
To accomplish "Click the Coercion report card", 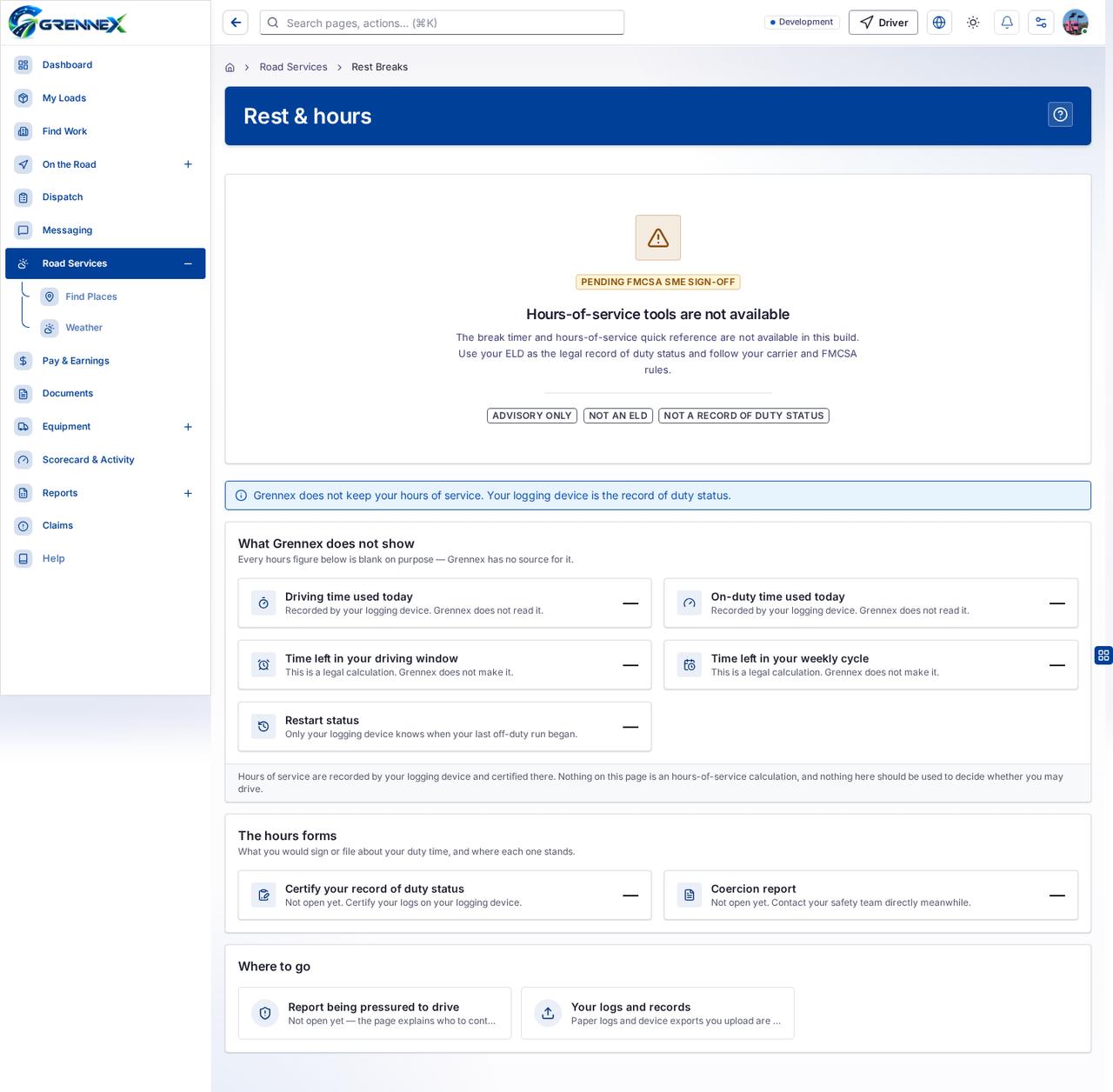I will [x=870, y=895].
